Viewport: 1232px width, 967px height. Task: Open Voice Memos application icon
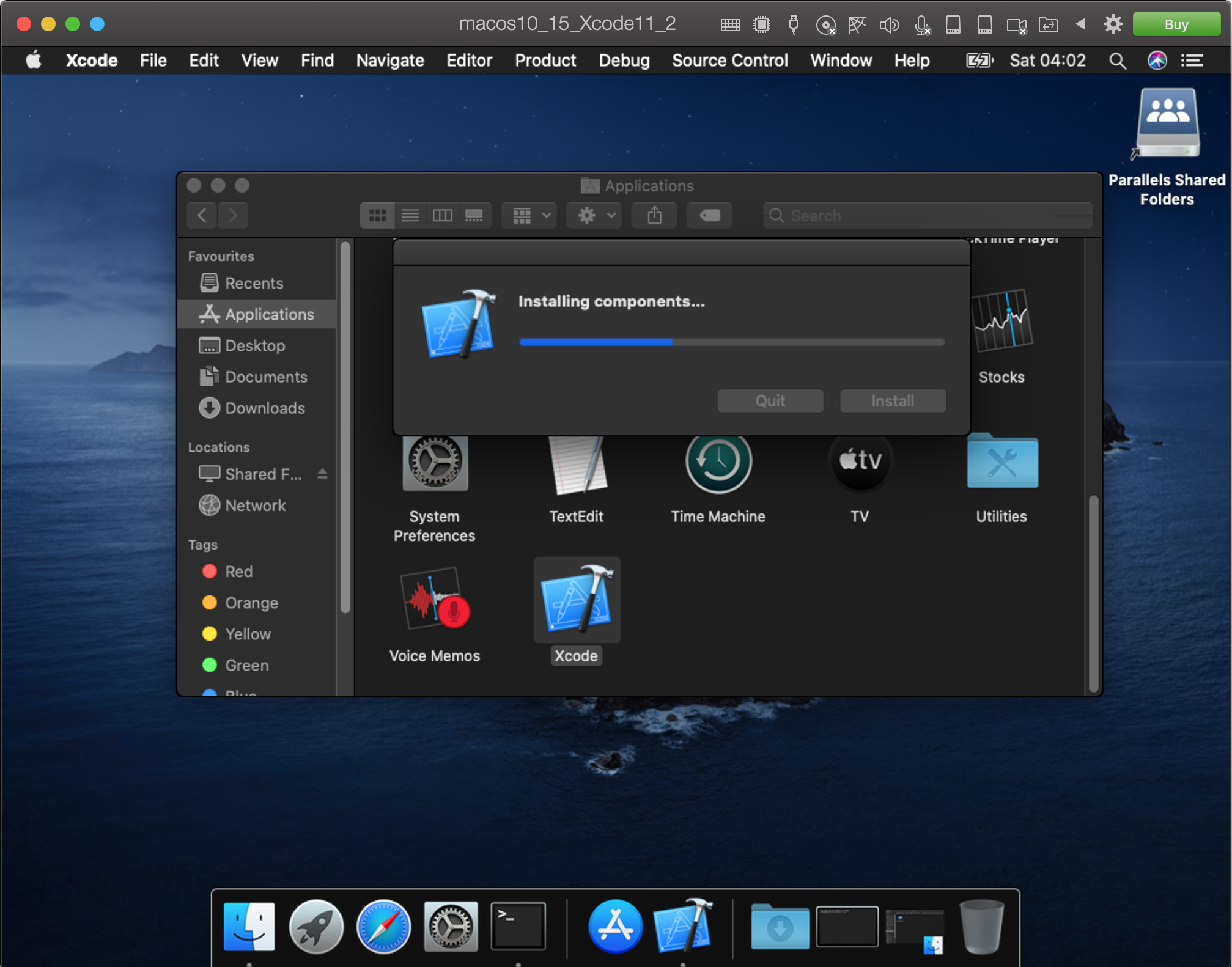pos(435,600)
